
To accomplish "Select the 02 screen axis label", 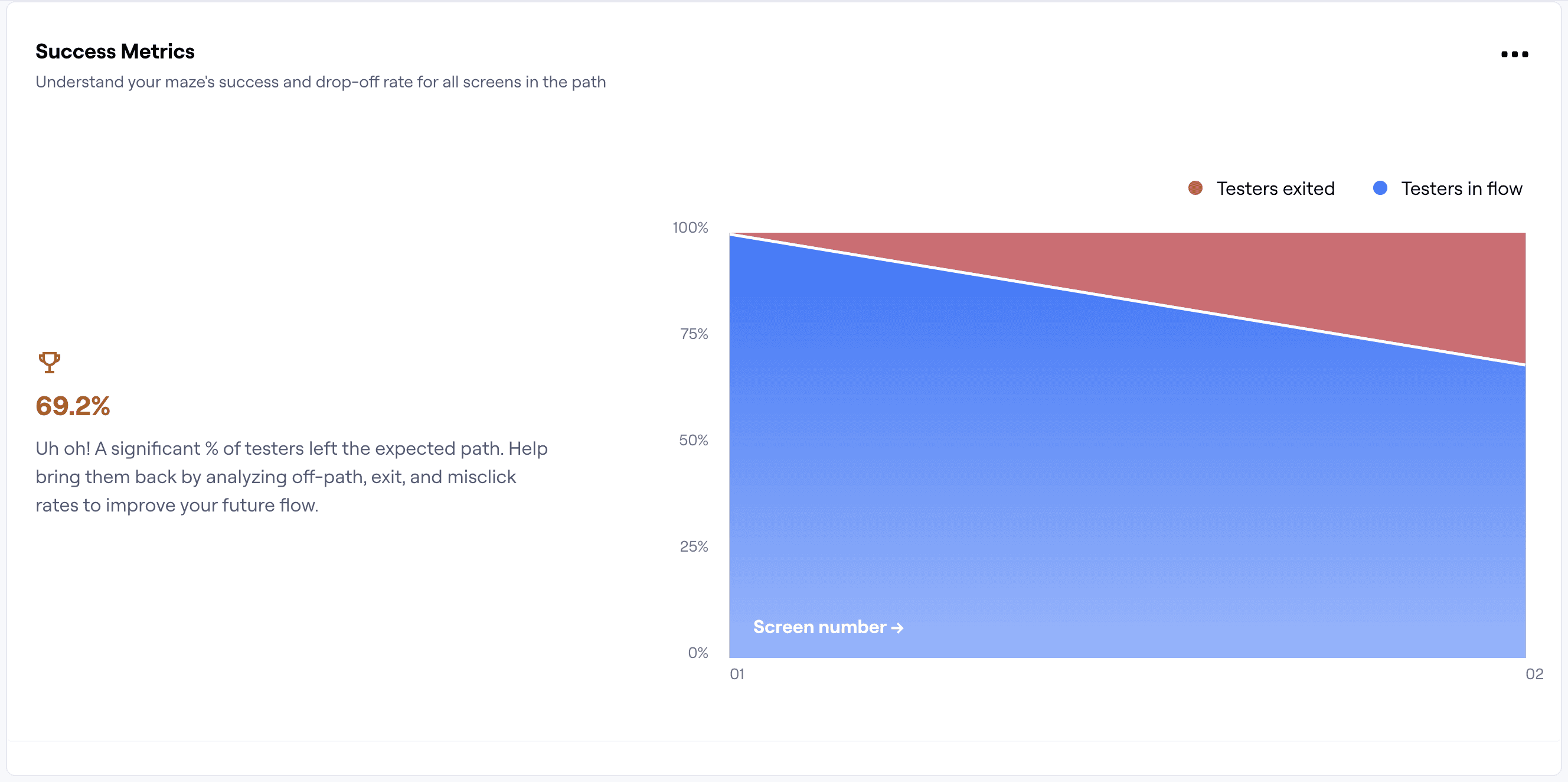I will (1534, 673).
